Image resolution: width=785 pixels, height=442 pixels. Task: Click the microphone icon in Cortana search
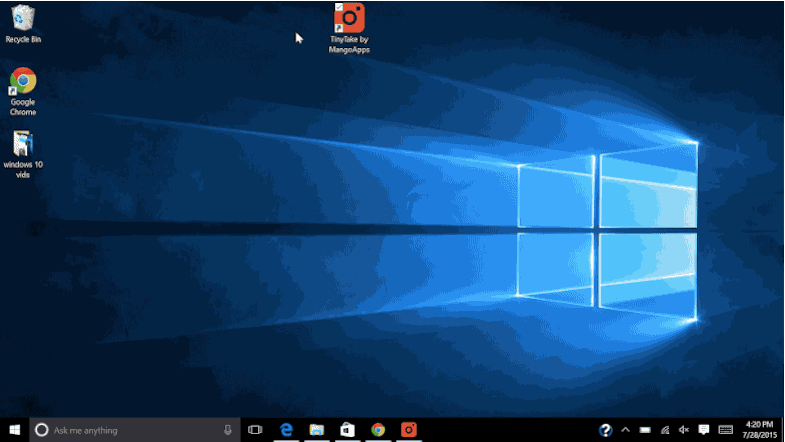pos(228,430)
